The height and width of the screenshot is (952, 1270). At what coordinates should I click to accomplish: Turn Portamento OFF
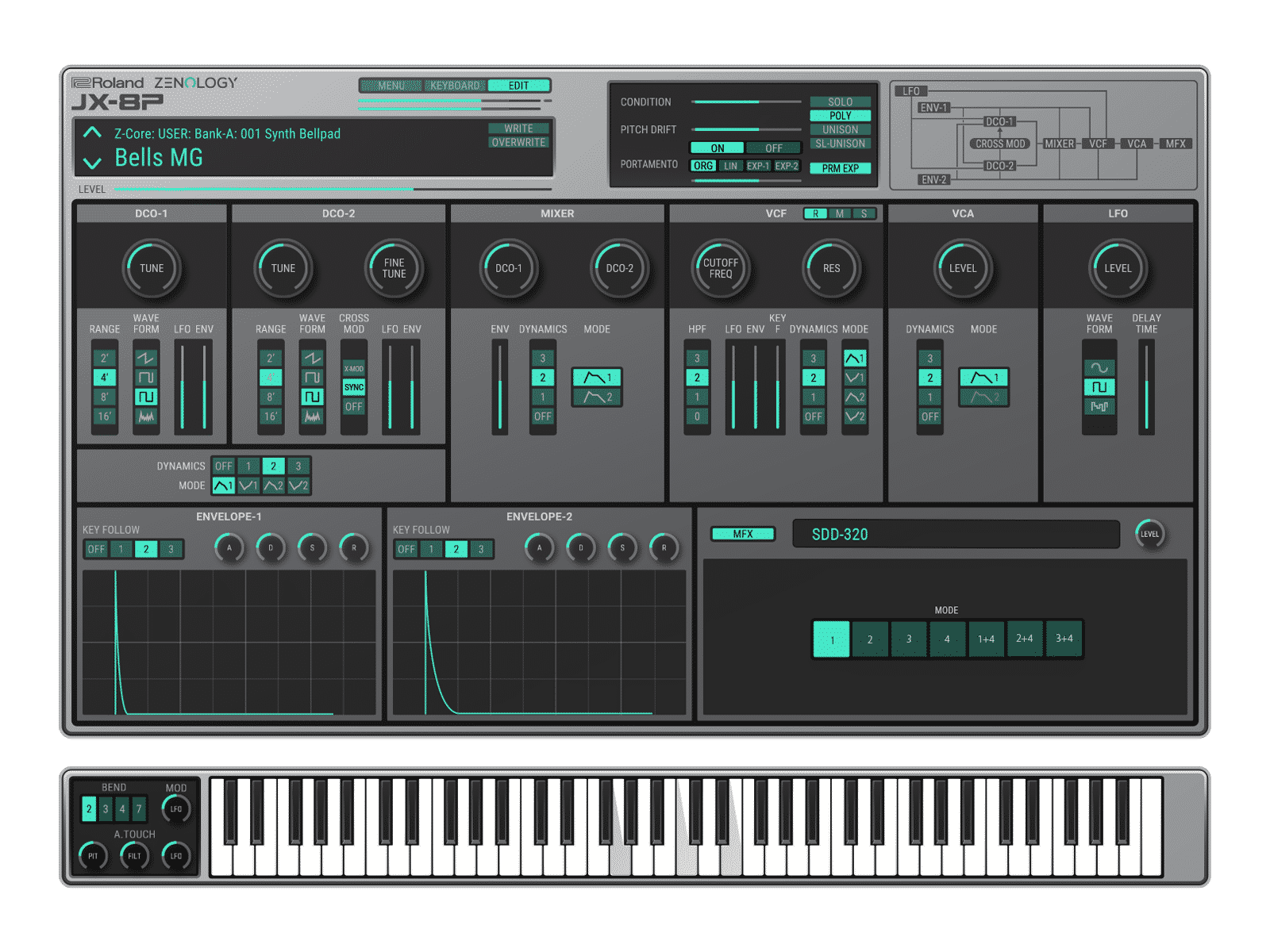pos(773,148)
